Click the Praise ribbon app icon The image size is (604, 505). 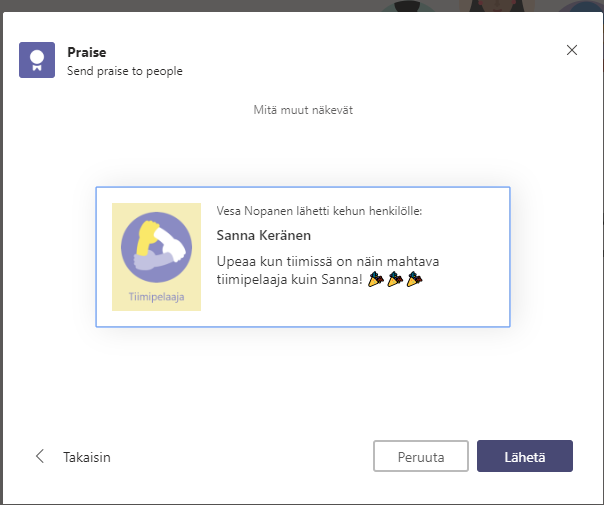[x=37, y=60]
